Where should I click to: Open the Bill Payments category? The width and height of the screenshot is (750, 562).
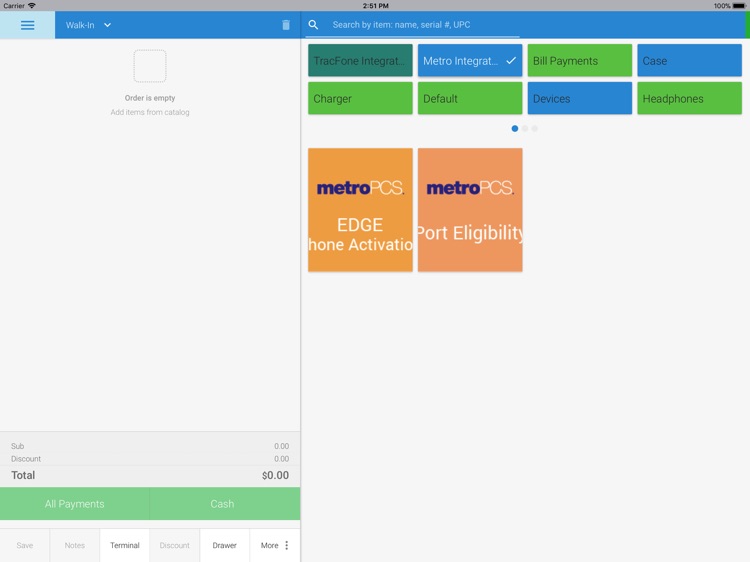580,61
